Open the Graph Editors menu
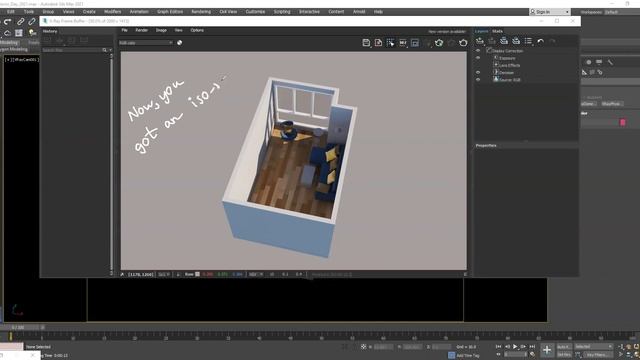640x360 pixels. [170, 12]
